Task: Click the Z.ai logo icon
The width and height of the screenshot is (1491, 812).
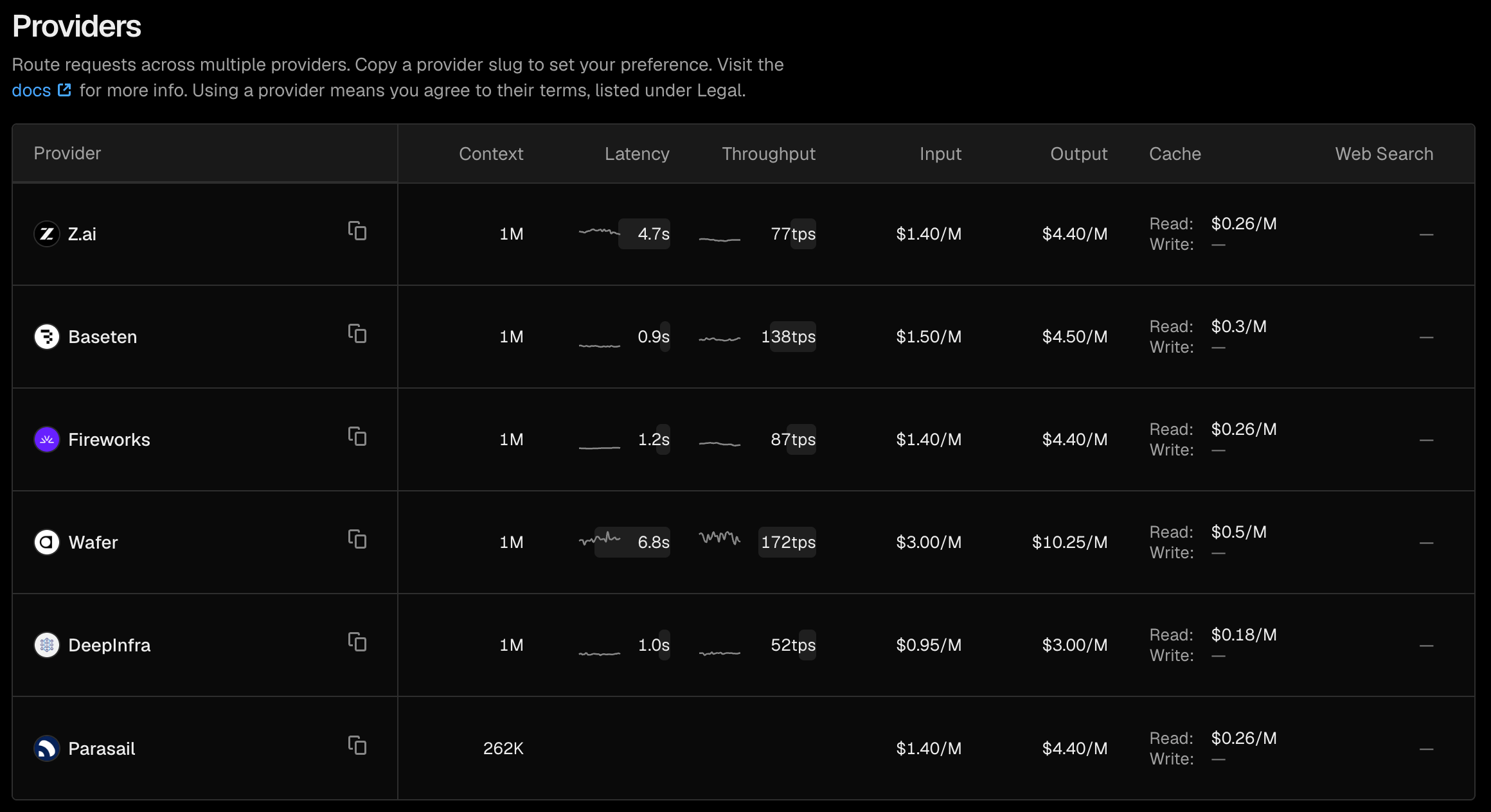Action: (47, 234)
